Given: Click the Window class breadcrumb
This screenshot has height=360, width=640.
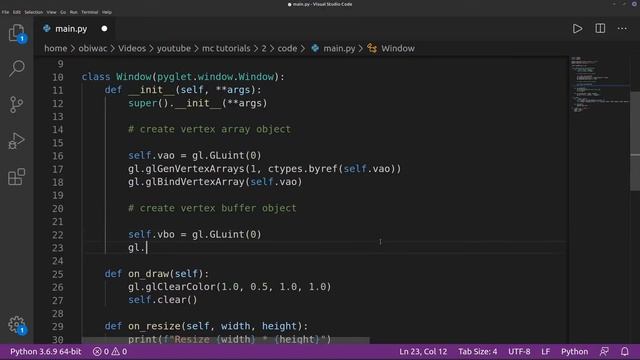Looking at the screenshot, I should [x=398, y=48].
